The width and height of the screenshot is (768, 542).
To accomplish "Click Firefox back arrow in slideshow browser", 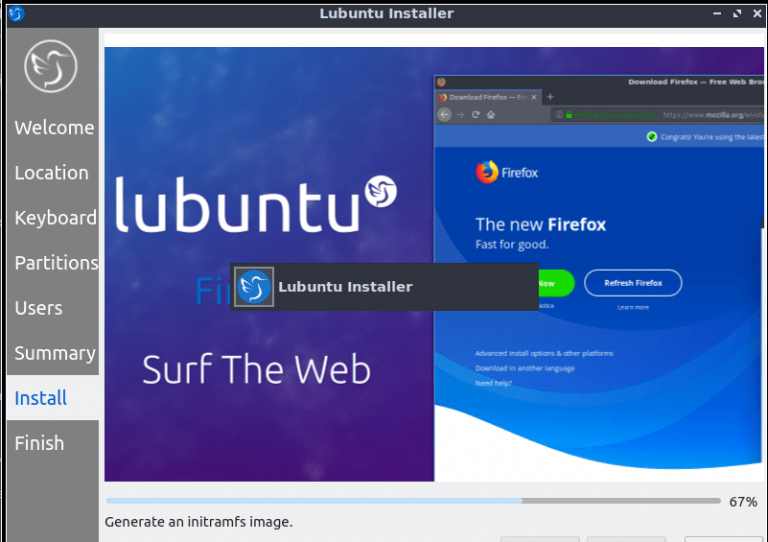I will point(444,115).
